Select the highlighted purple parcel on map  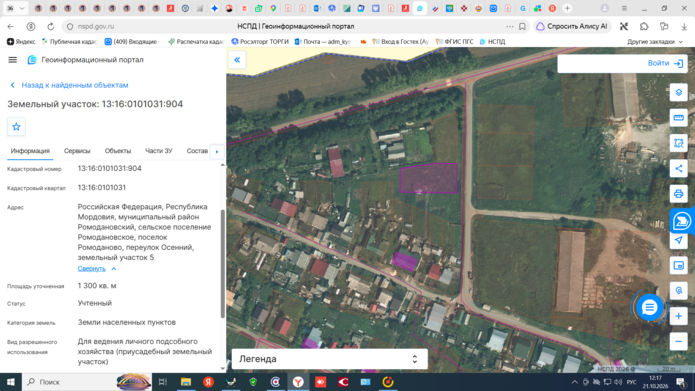tap(428, 178)
